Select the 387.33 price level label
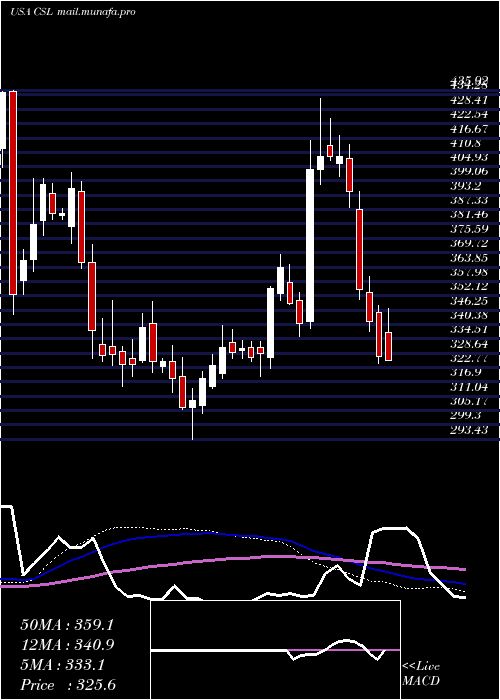This screenshot has width=500, height=700. [468, 200]
